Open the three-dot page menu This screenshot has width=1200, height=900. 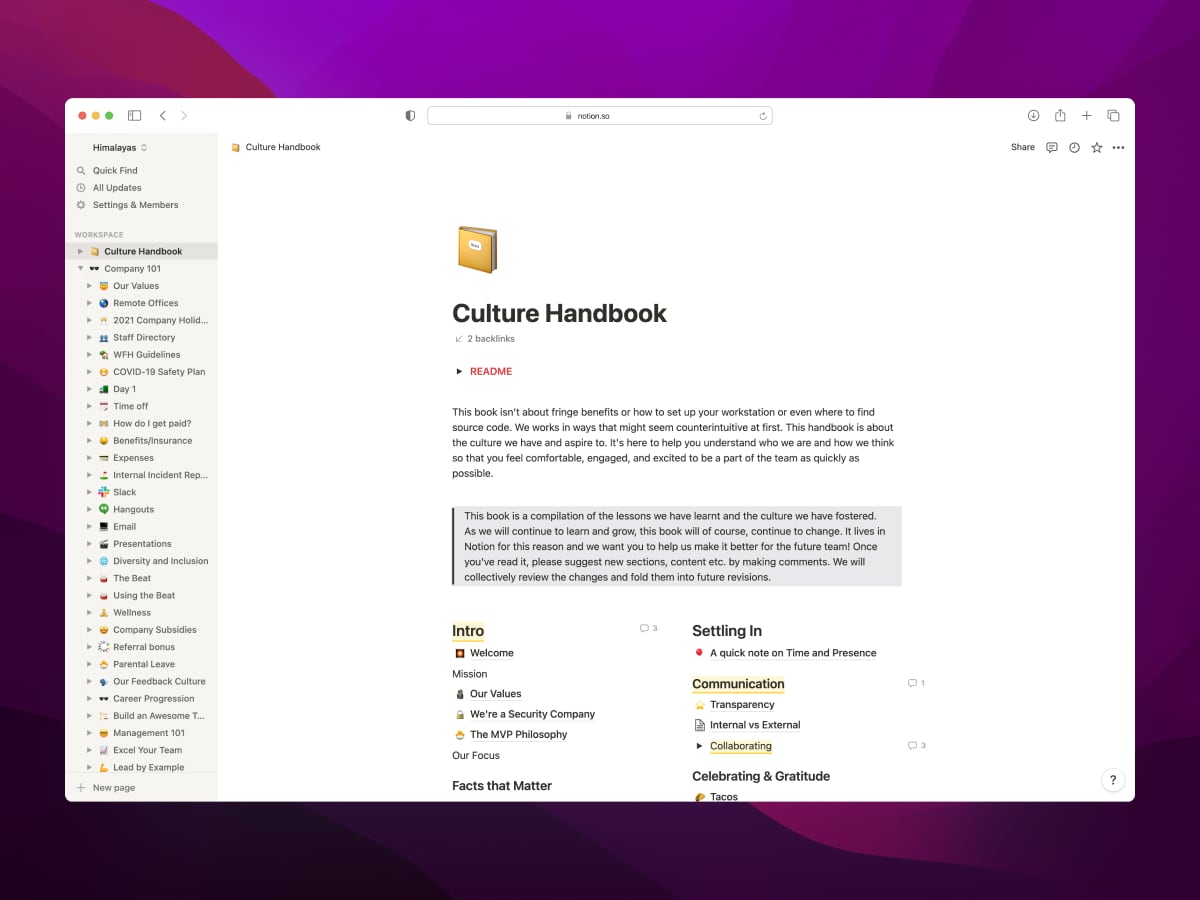coord(1118,148)
